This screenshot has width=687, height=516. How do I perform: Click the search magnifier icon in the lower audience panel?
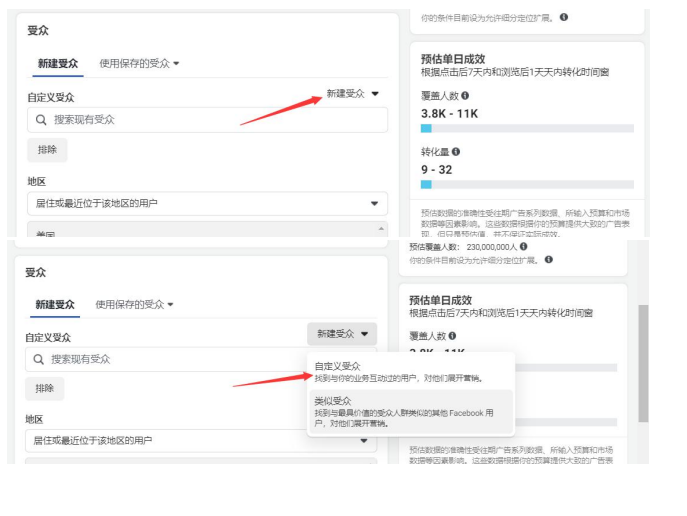39,359
